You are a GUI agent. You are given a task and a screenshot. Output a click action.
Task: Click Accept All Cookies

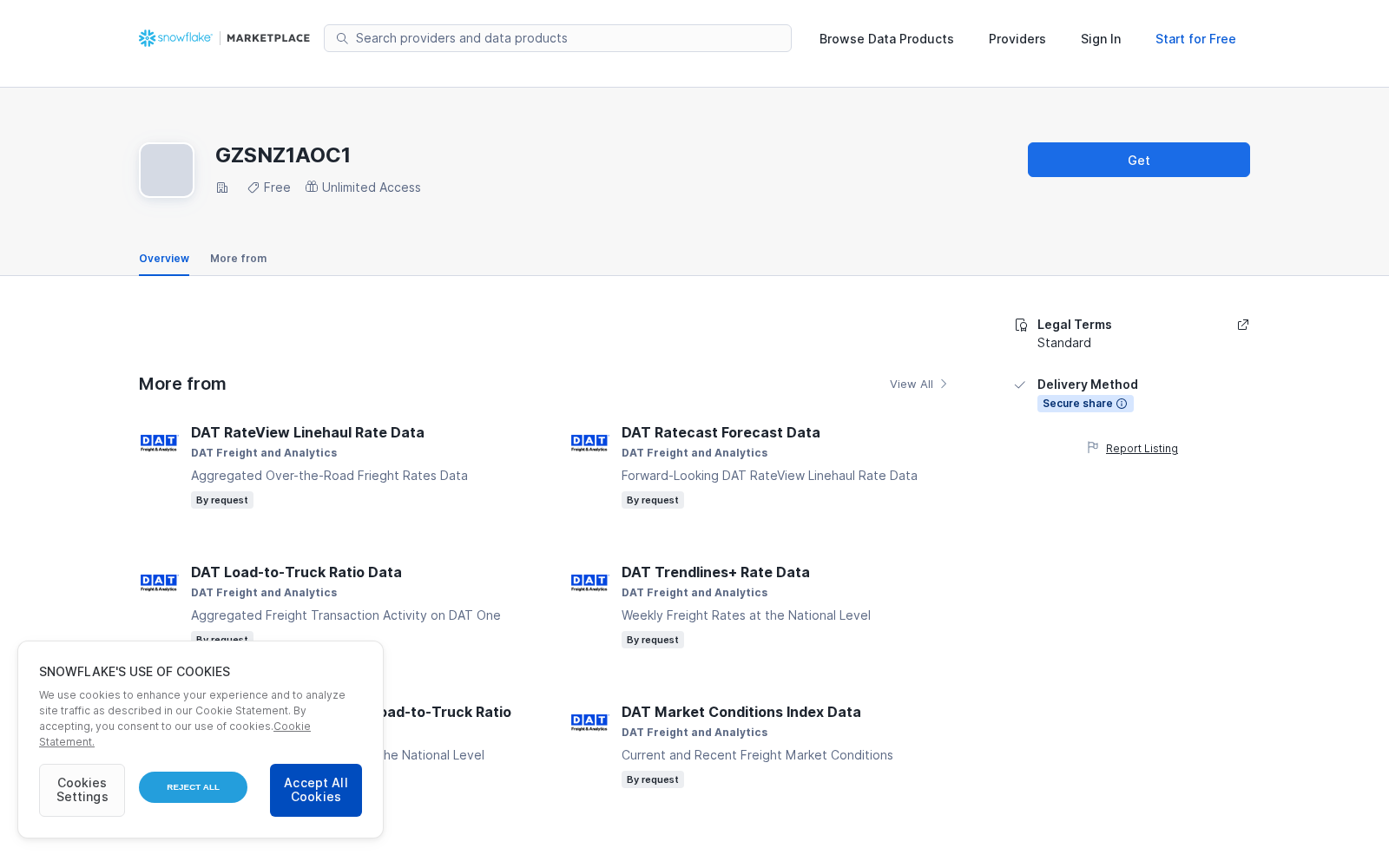(316, 790)
